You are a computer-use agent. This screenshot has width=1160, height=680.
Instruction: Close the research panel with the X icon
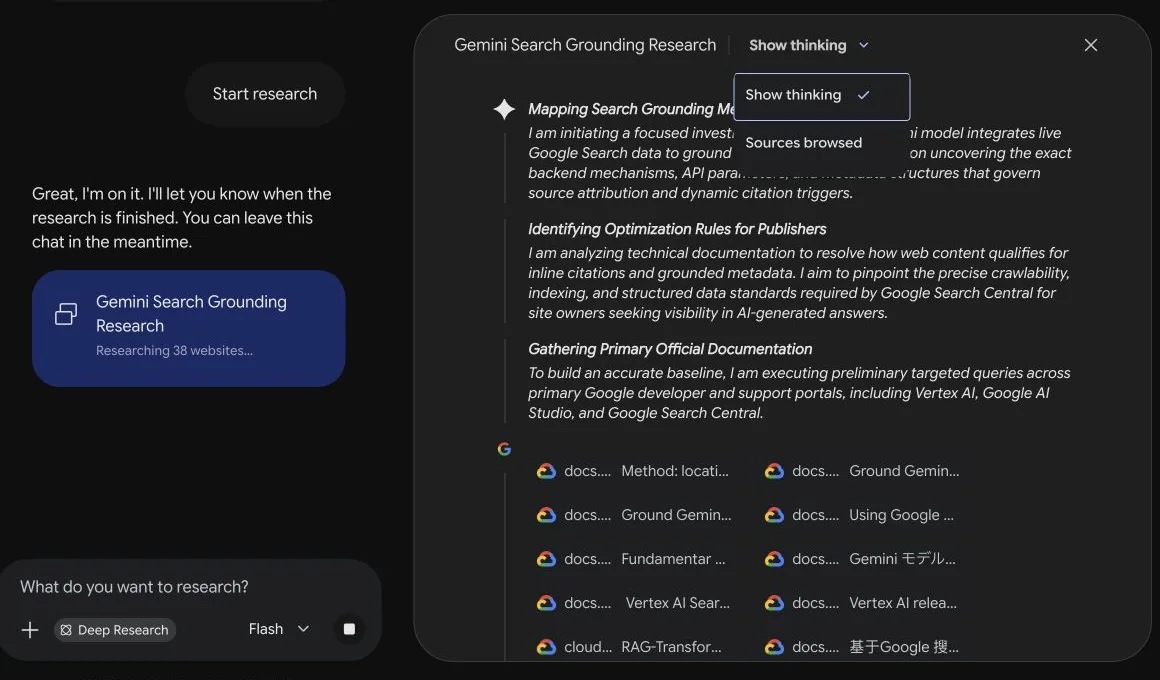1090,45
